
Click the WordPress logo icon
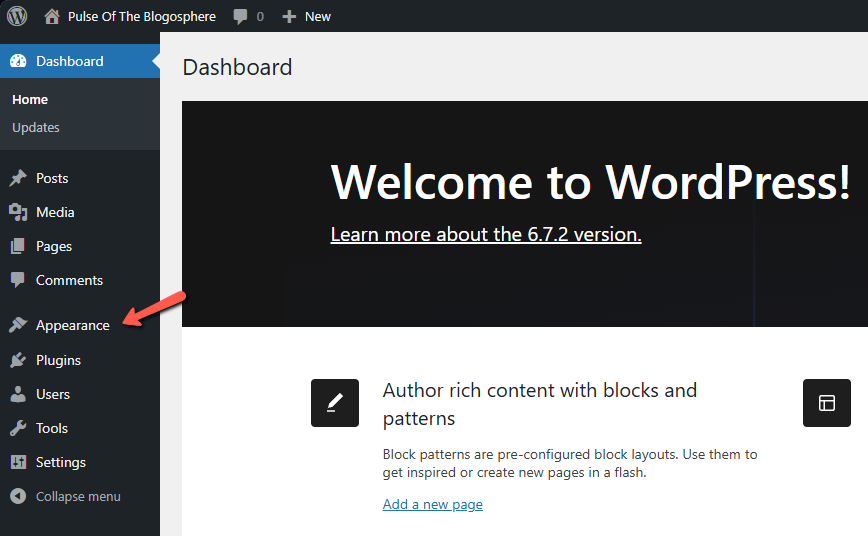pos(17,16)
